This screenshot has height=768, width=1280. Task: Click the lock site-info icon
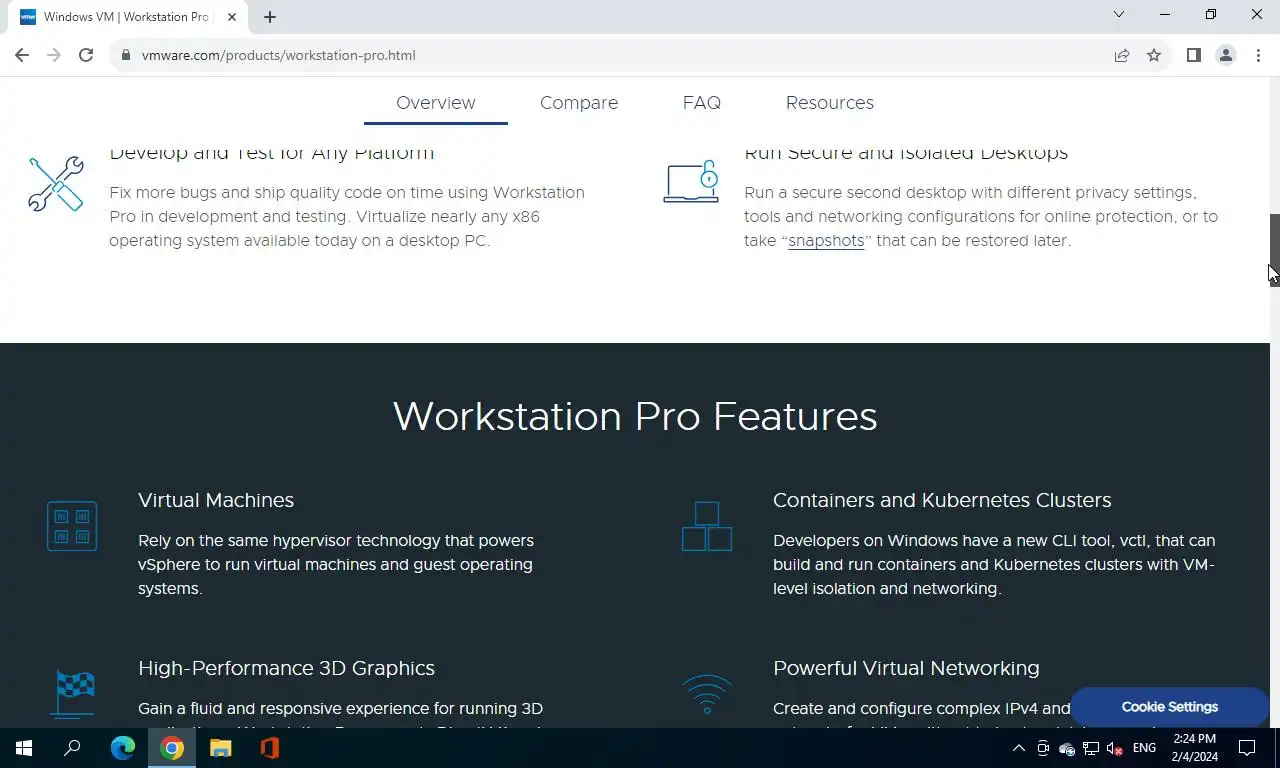pyautogui.click(x=126, y=55)
